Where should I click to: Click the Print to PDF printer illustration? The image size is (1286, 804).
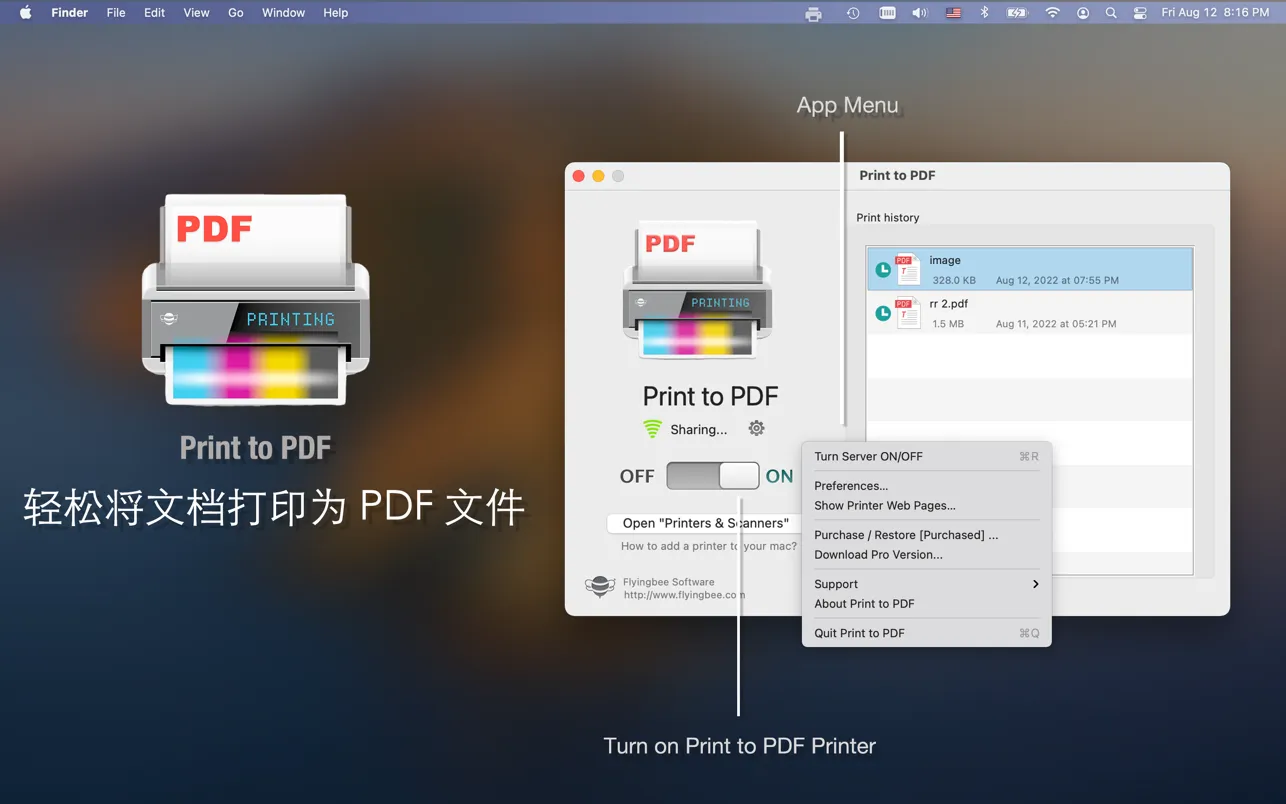(x=697, y=290)
